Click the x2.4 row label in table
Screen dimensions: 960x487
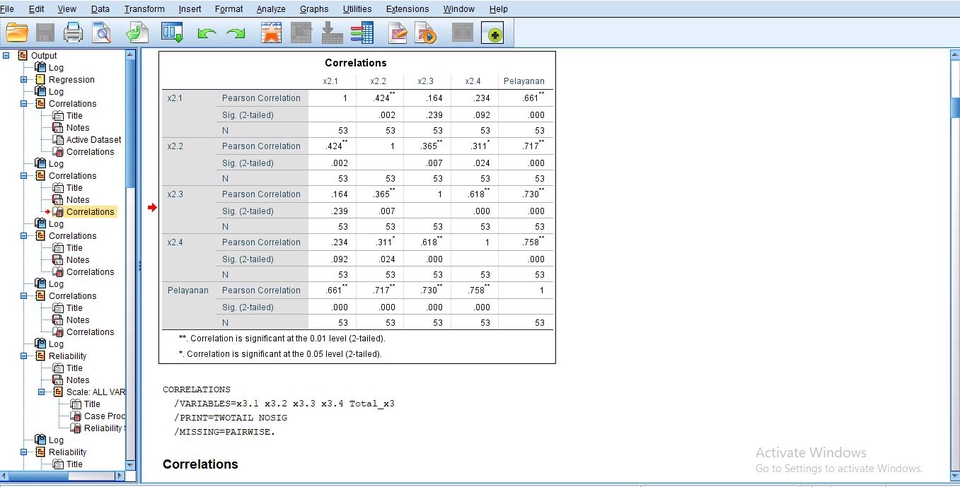176,242
